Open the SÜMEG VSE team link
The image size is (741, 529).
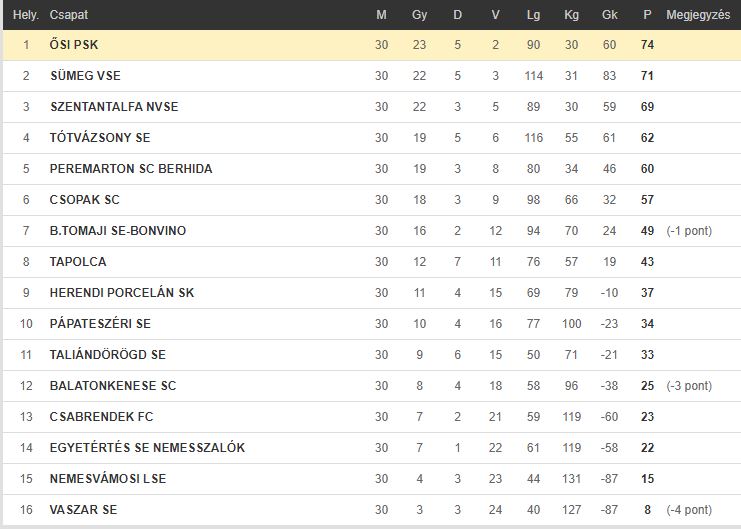tap(85, 76)
